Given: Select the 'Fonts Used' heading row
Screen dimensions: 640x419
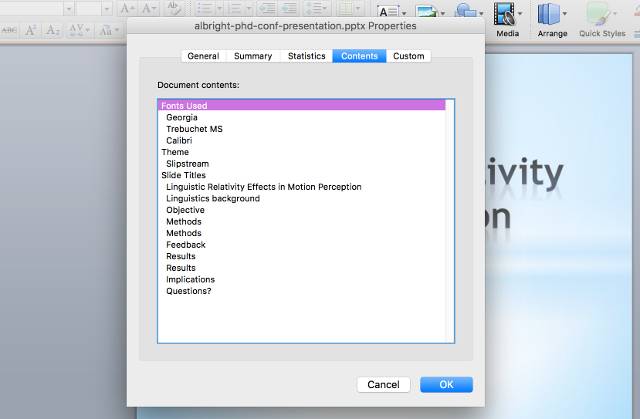Looking at the screenshot, I should click(302, 105).
